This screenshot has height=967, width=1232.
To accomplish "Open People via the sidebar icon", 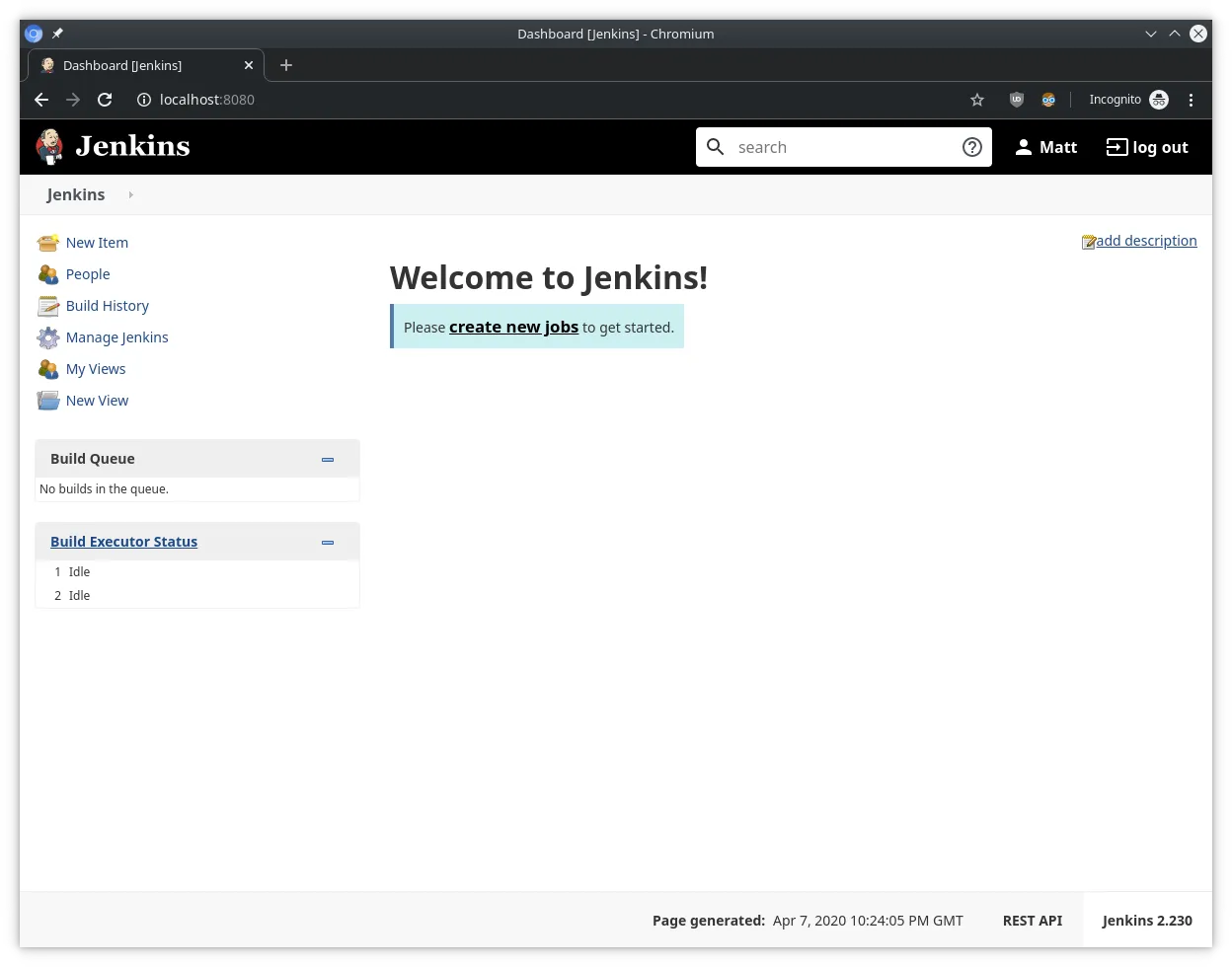I will click(x=48, y=273).
